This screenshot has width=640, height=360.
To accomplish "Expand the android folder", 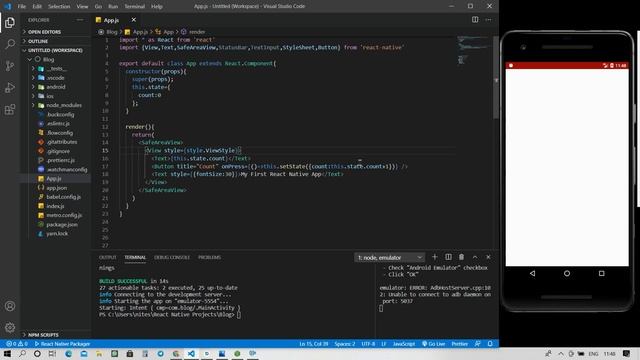I will click(55, 87).
